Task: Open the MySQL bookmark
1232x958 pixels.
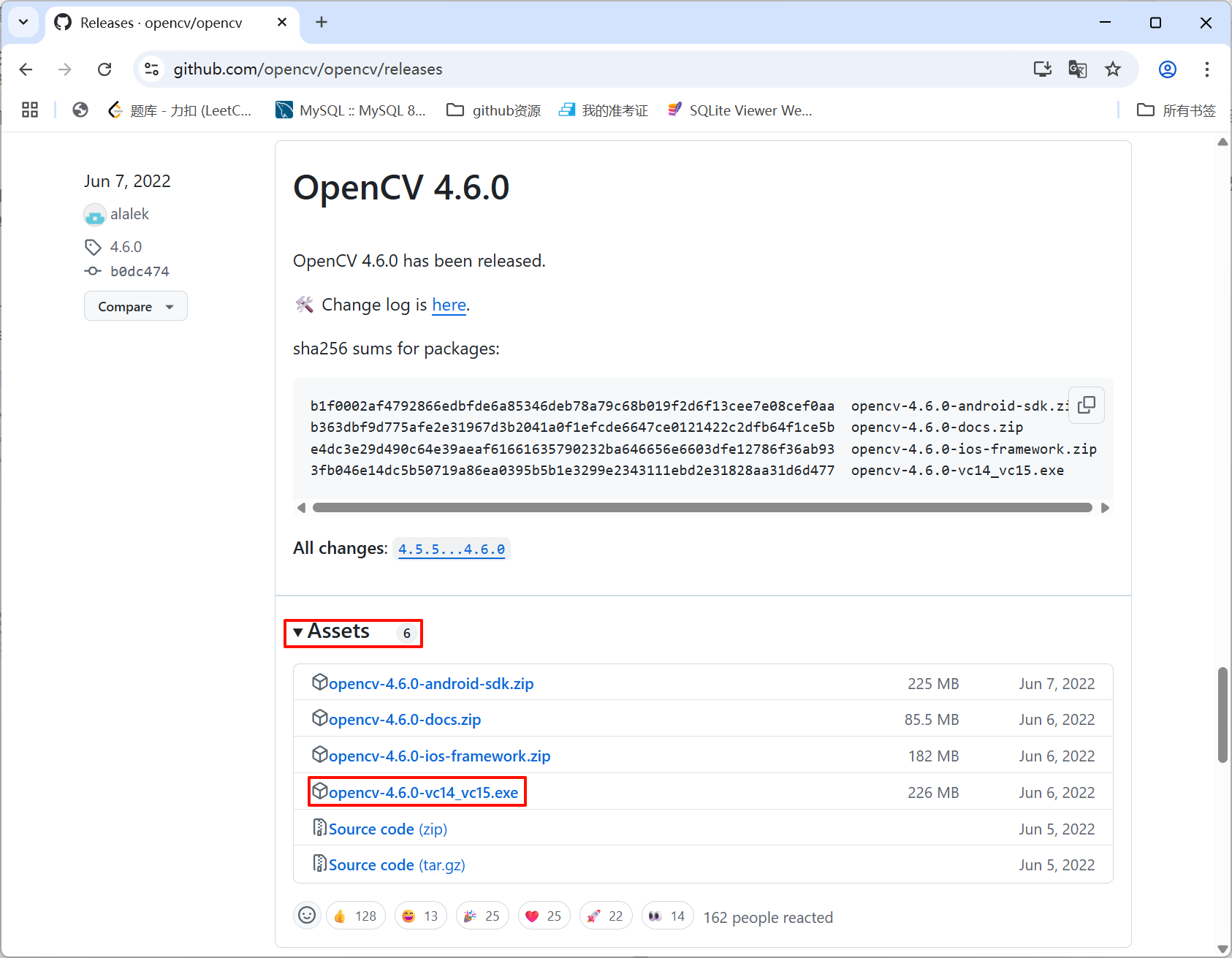Action: 350,110
